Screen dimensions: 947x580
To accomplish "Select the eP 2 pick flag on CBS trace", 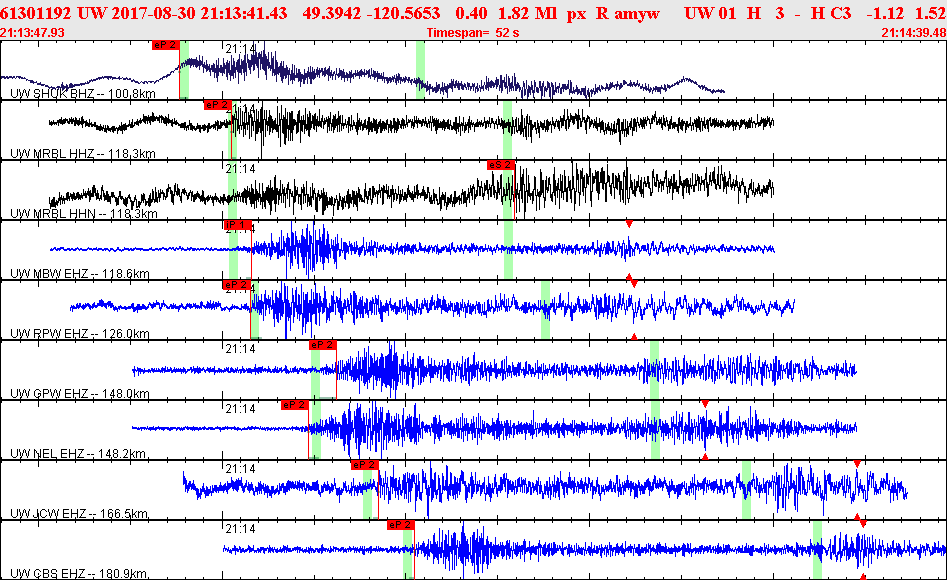I will pyautogui.click(x=400, y=524).
